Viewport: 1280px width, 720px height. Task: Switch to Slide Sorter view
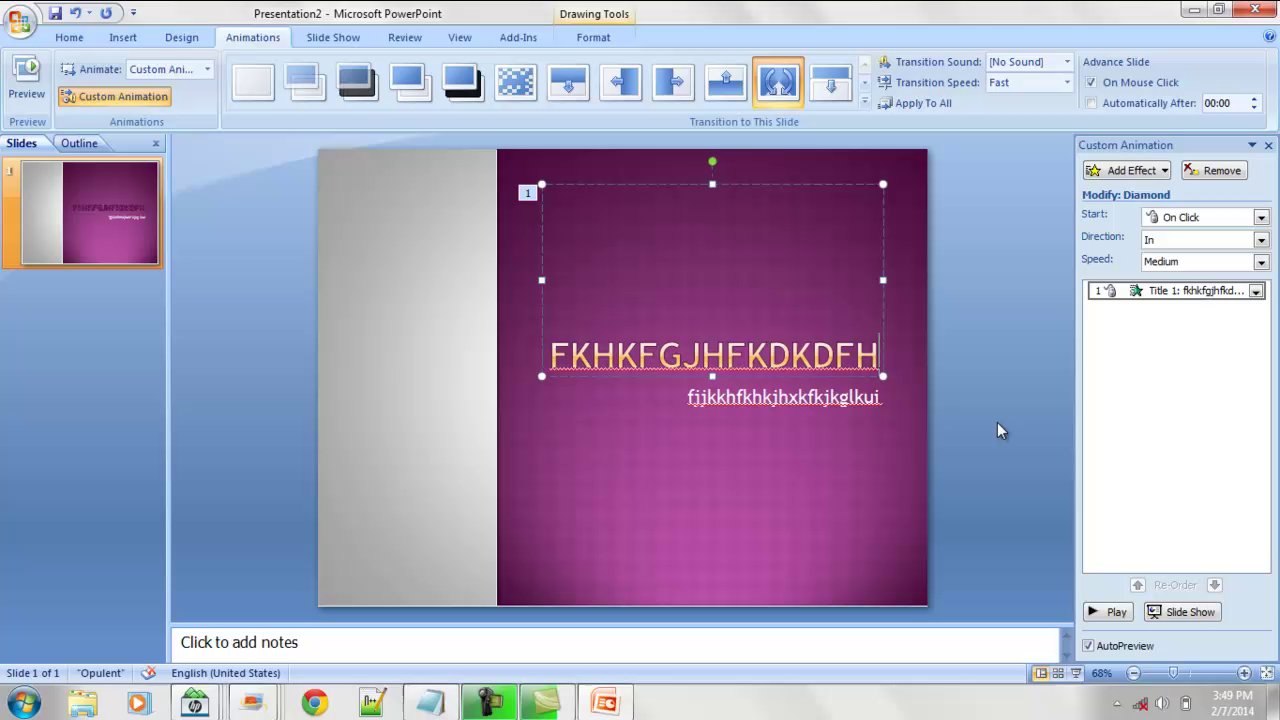point(1058,674)
